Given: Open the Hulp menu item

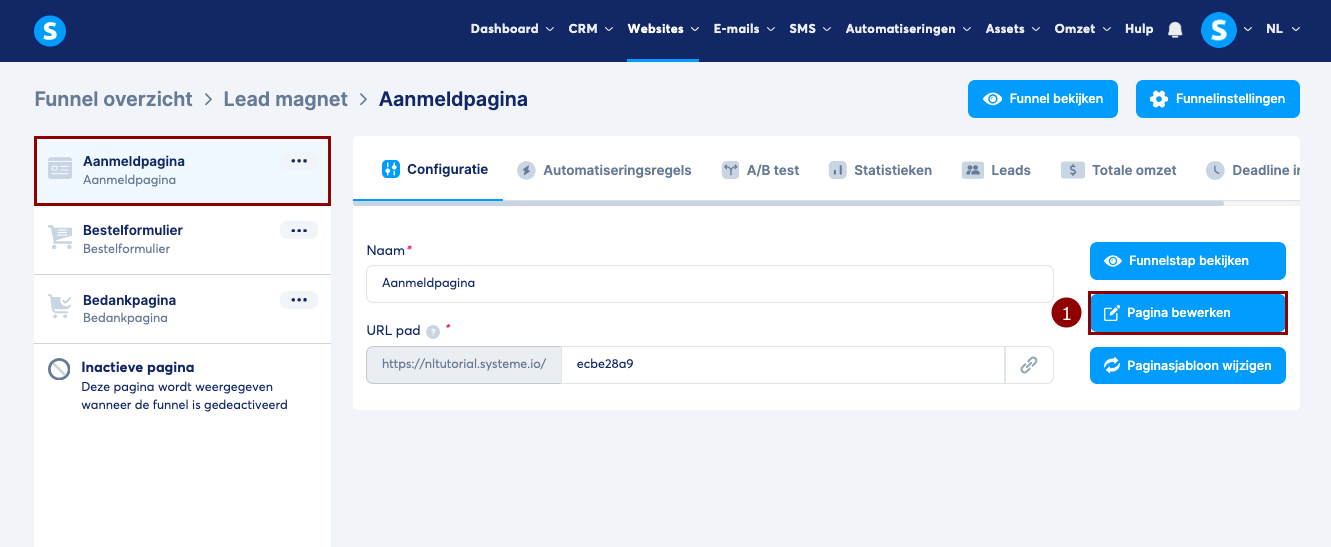Looking at the screenshot, I should (1139, 29).
